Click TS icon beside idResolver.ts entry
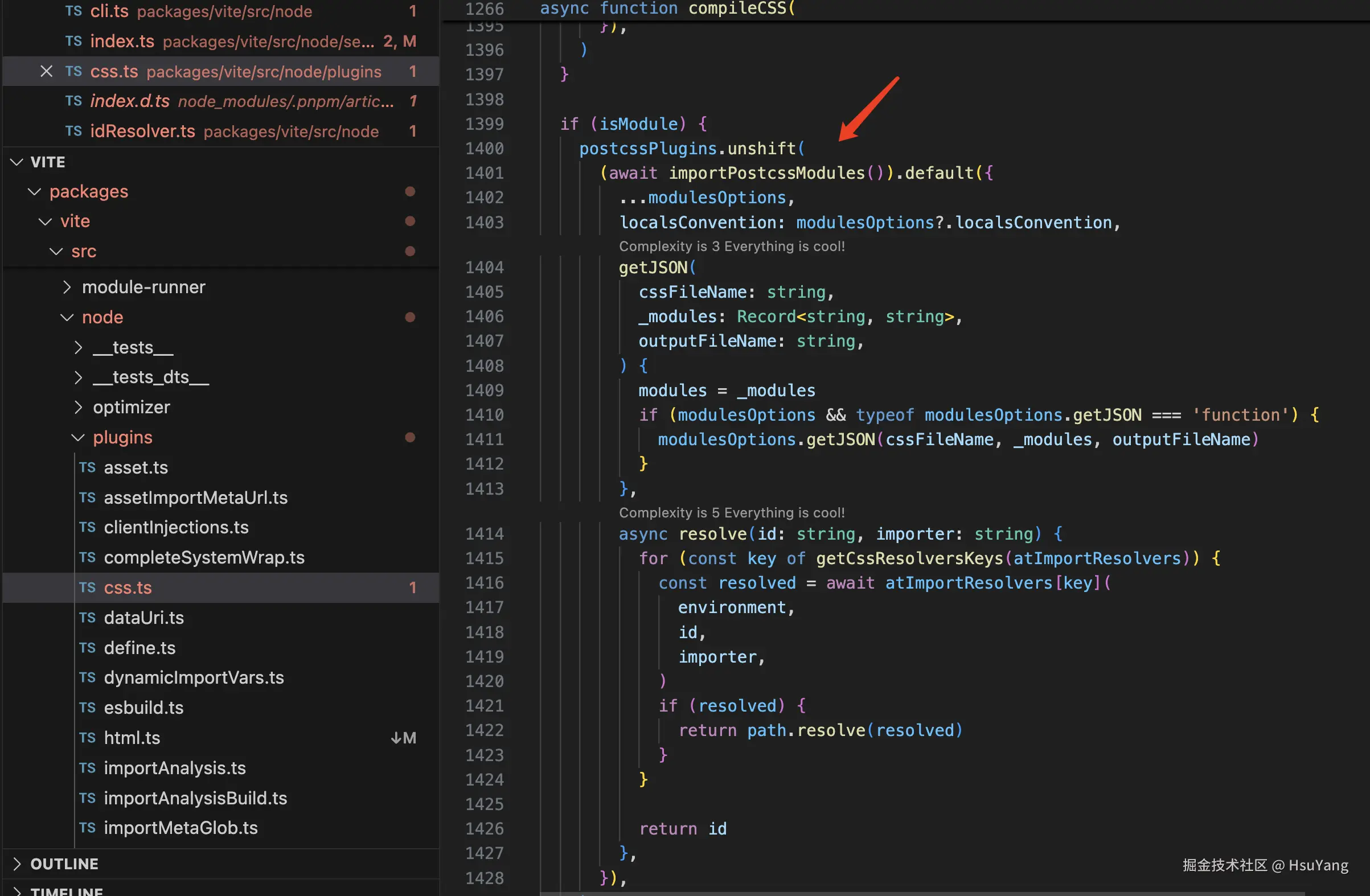The image size is (1370, 896). (73, 131)
